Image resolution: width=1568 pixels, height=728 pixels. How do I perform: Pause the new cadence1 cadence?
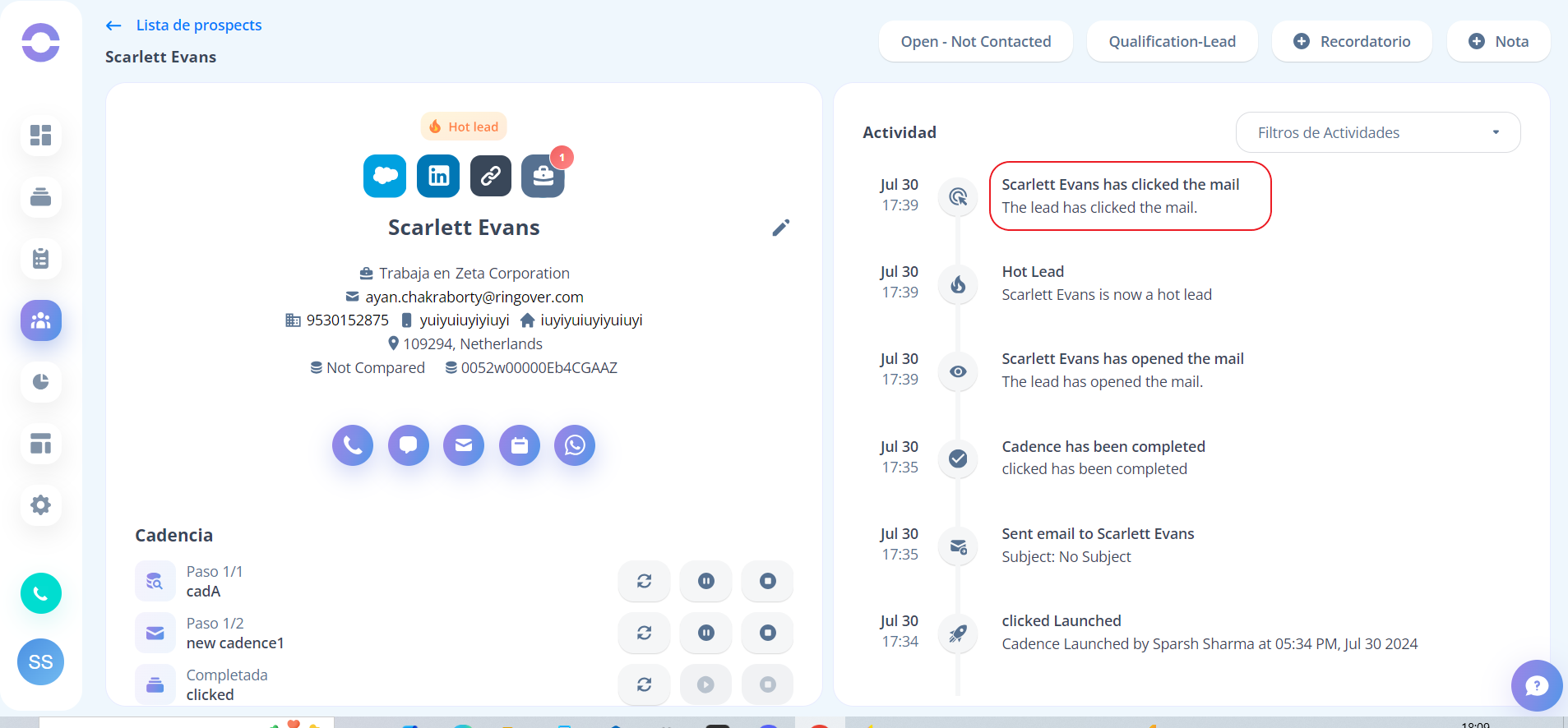pos(706,633)
